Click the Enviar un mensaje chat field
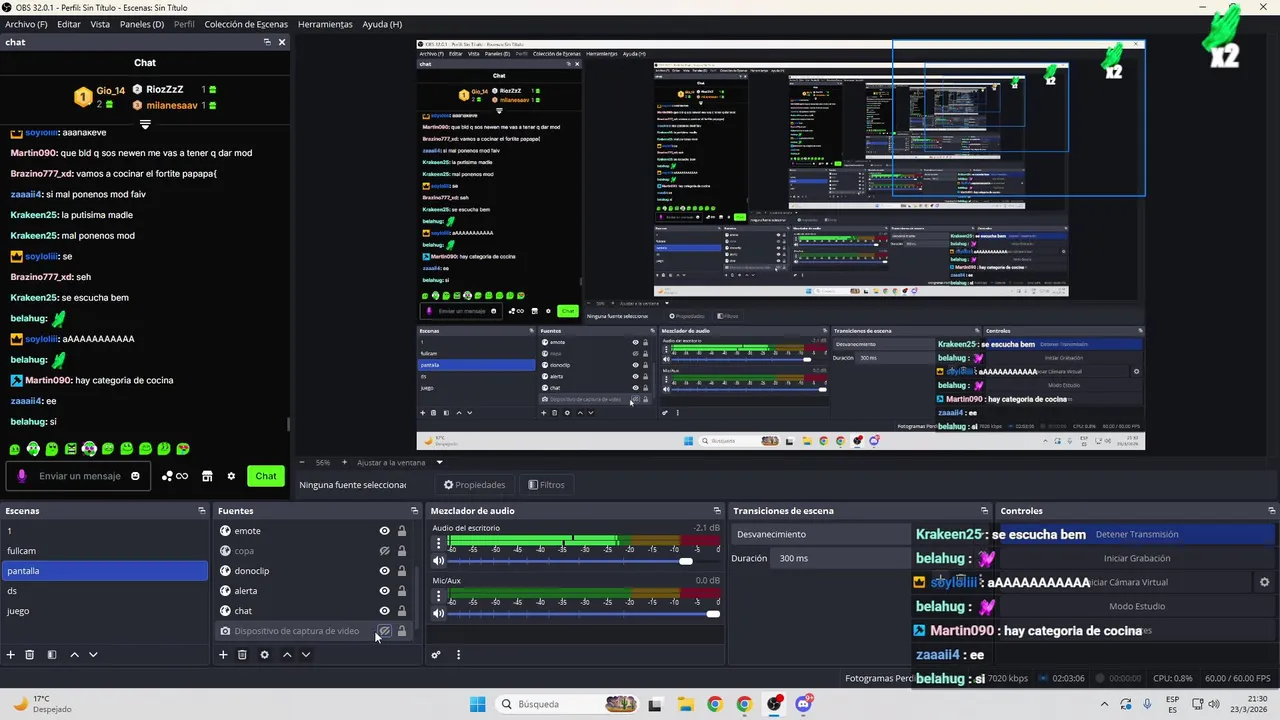 [80, 476]
